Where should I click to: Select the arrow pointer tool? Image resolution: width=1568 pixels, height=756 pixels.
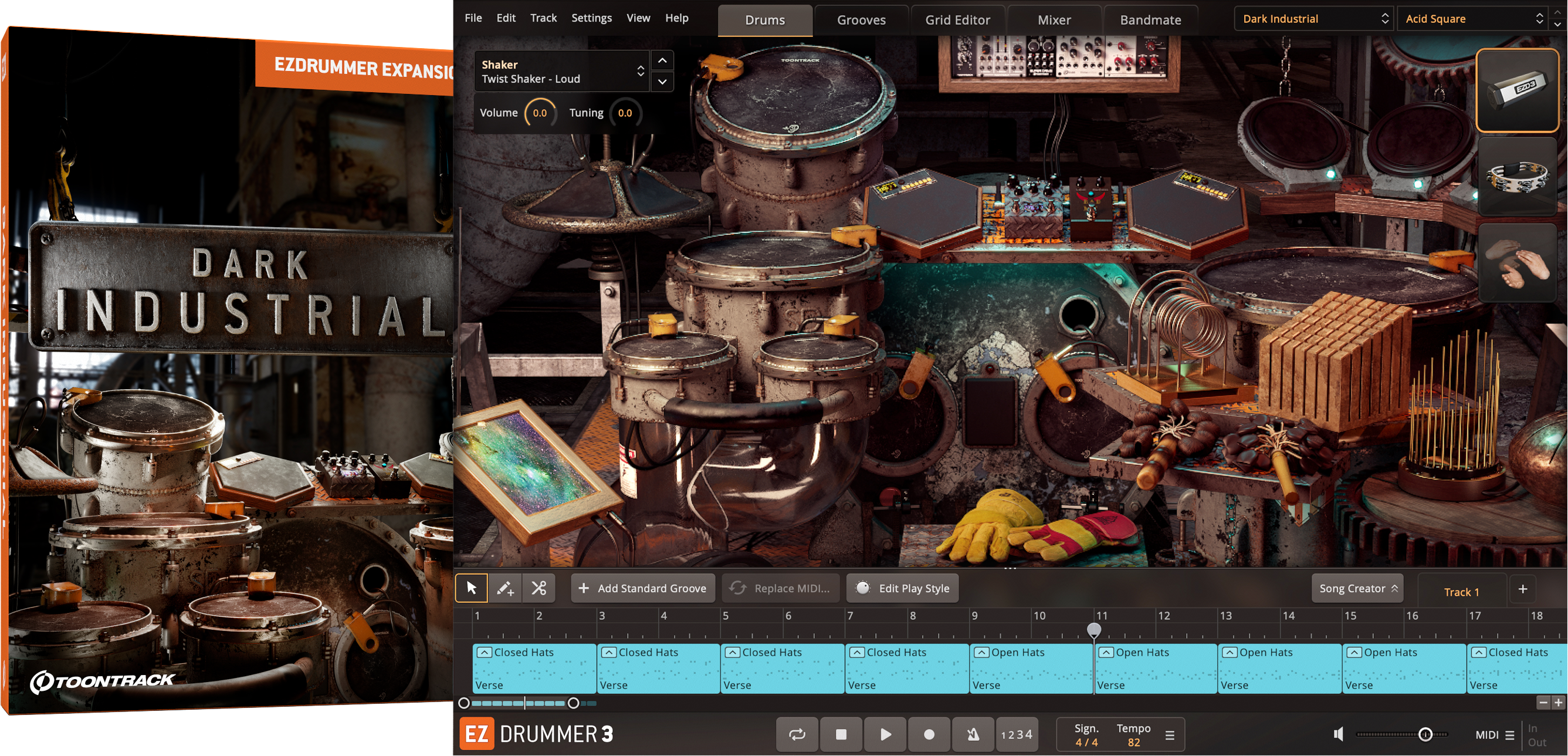coord(471,589)
